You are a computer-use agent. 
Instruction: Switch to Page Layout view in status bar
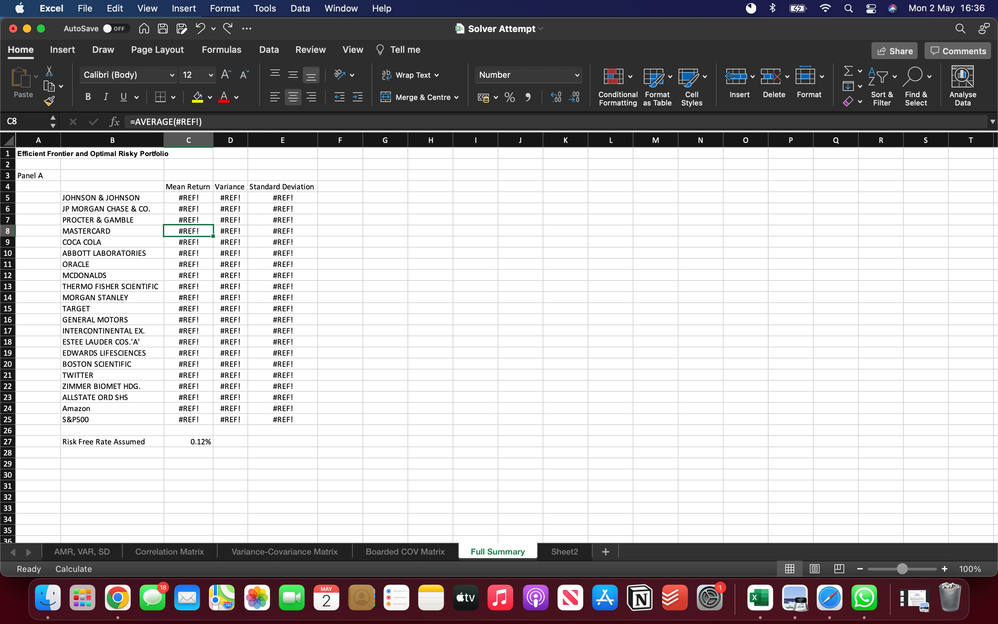click(814, 569)
